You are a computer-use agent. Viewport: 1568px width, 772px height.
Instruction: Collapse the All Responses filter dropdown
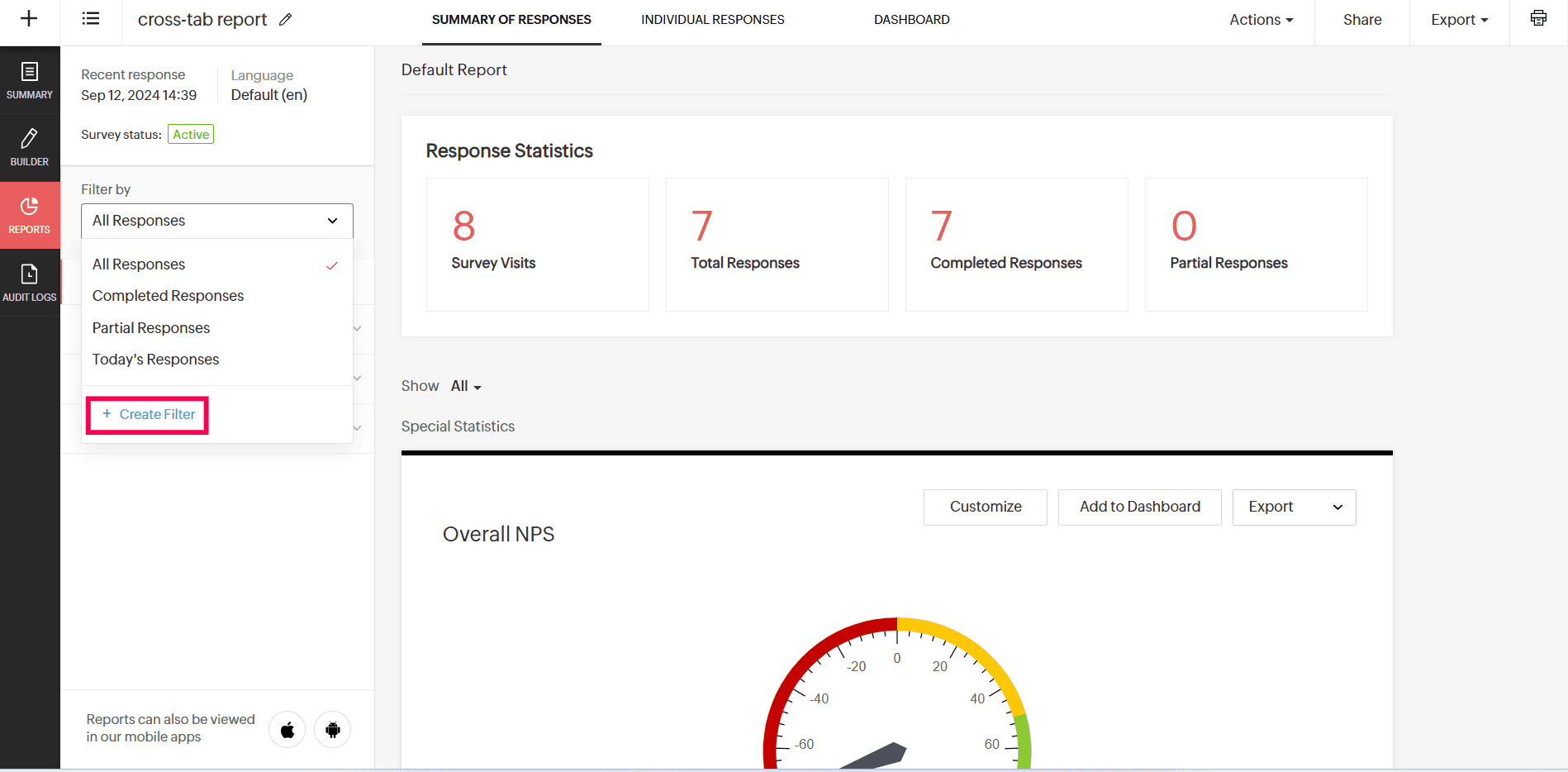(217, 221)
